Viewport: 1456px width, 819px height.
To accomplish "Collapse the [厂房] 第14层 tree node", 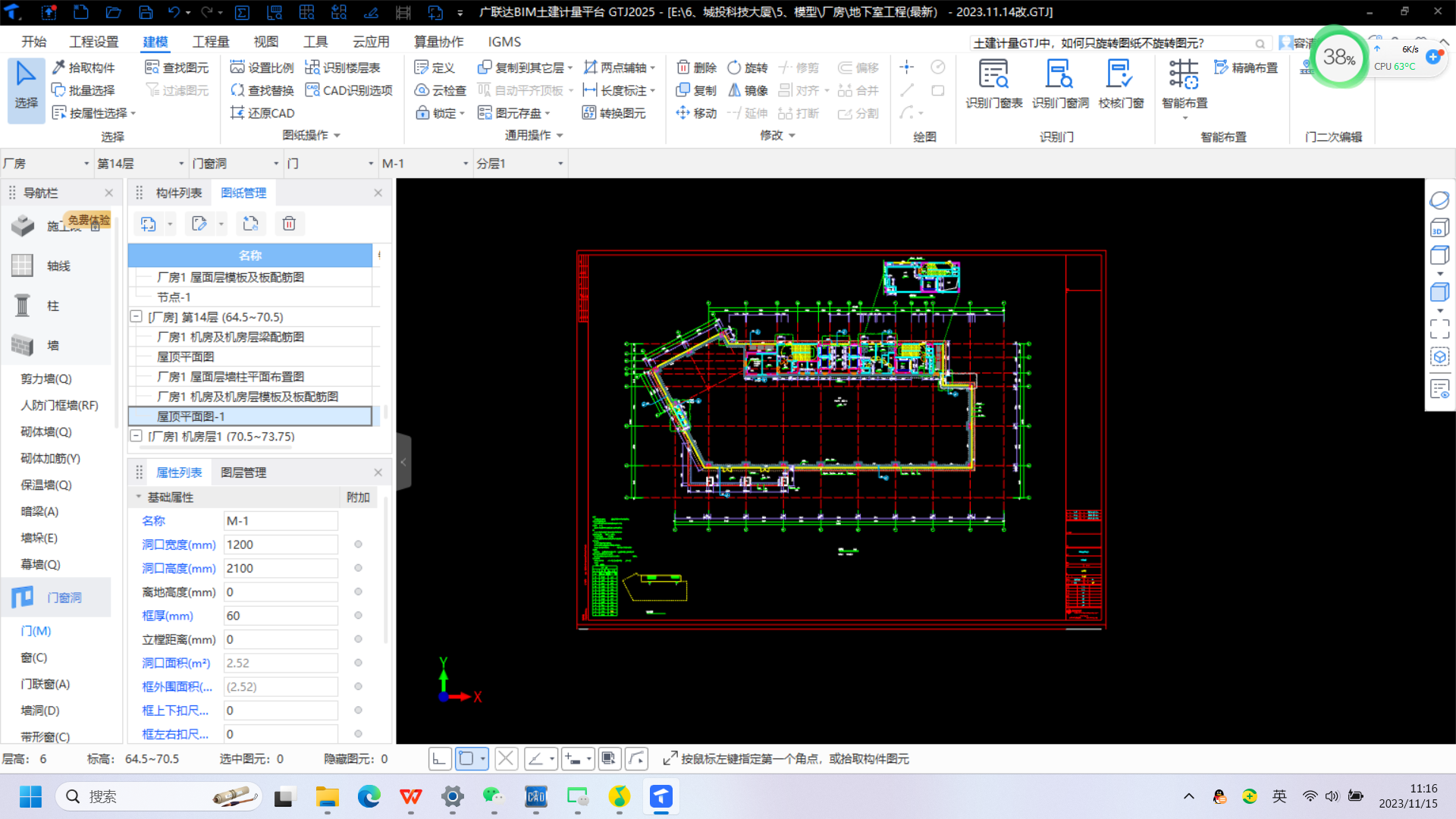I will pyautogui.click(x=136, y=316).
